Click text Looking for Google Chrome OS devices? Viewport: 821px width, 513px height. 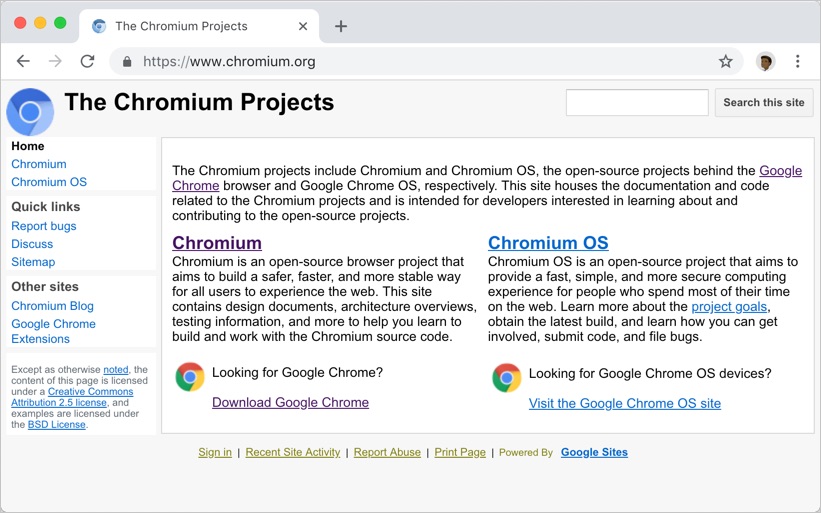click(x=650, y=374)
